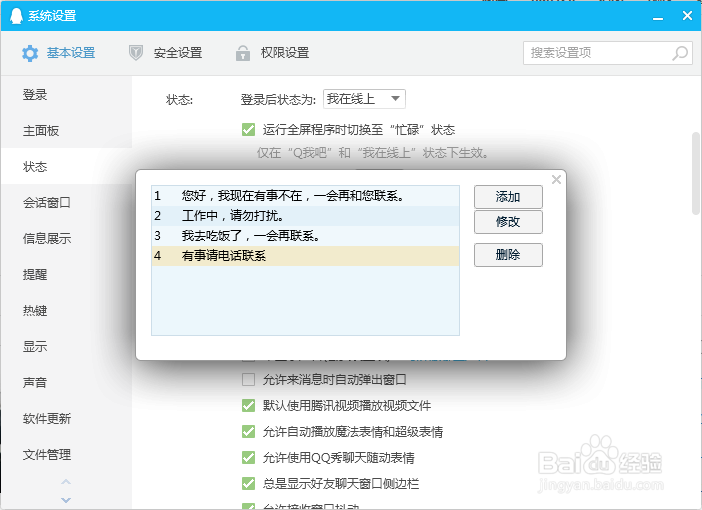702x510 pixels.
Task: Open the 提醒 sidebar section
Action: 66,274
